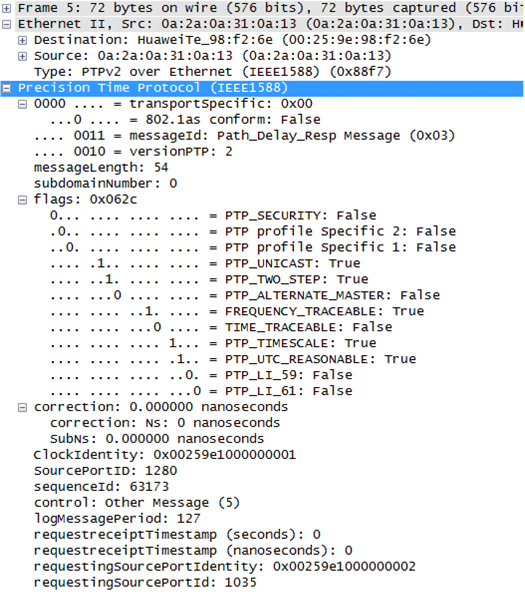Expand the Frame 5 details row
Viewport: 525px width, 597px height.
click(x=6, y=8)
